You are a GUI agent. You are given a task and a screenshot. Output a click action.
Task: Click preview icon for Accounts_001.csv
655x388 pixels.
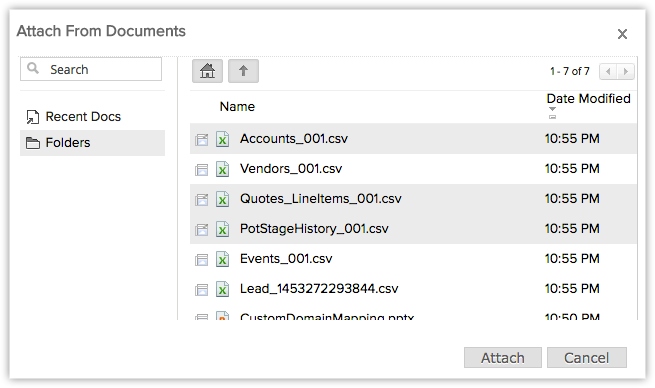(x=201, y=139)
